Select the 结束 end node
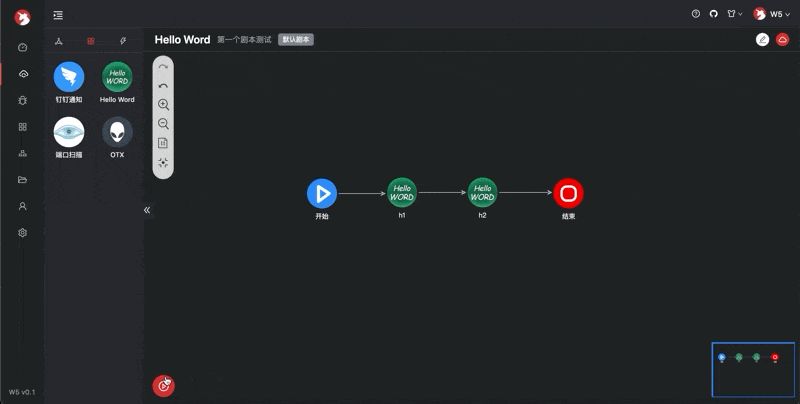 coord(568,193)
